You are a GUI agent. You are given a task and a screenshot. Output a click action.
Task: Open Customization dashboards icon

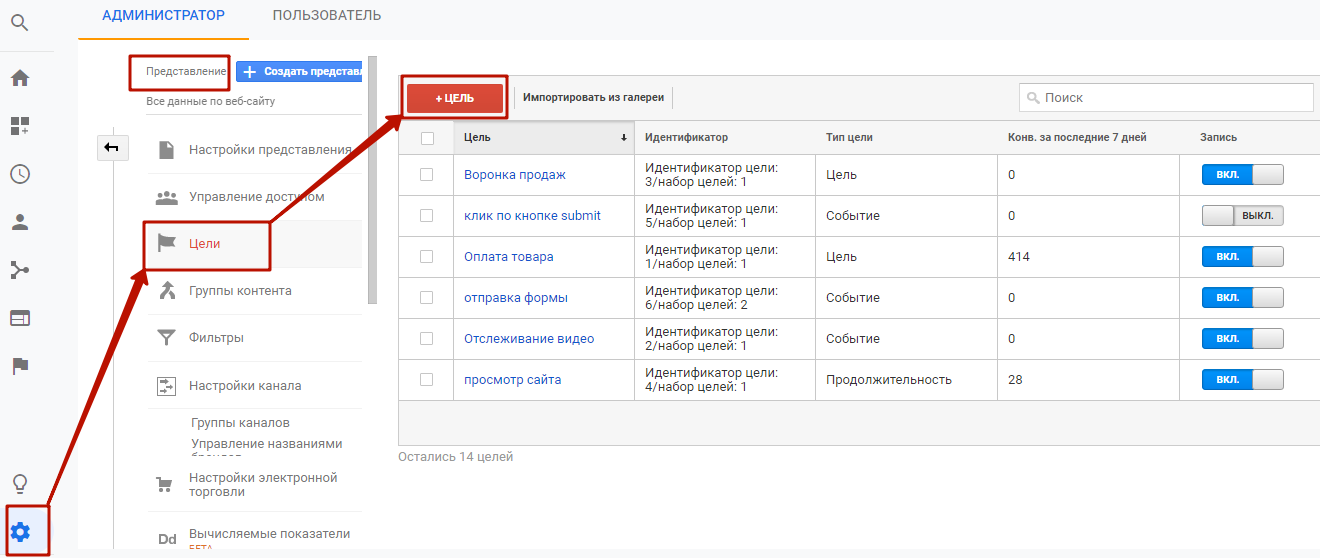[20, 126]
